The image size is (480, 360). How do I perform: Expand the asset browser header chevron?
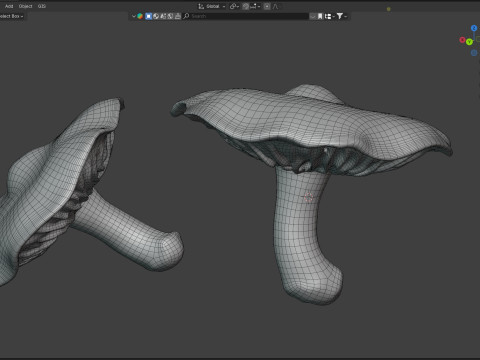(134, 16)
